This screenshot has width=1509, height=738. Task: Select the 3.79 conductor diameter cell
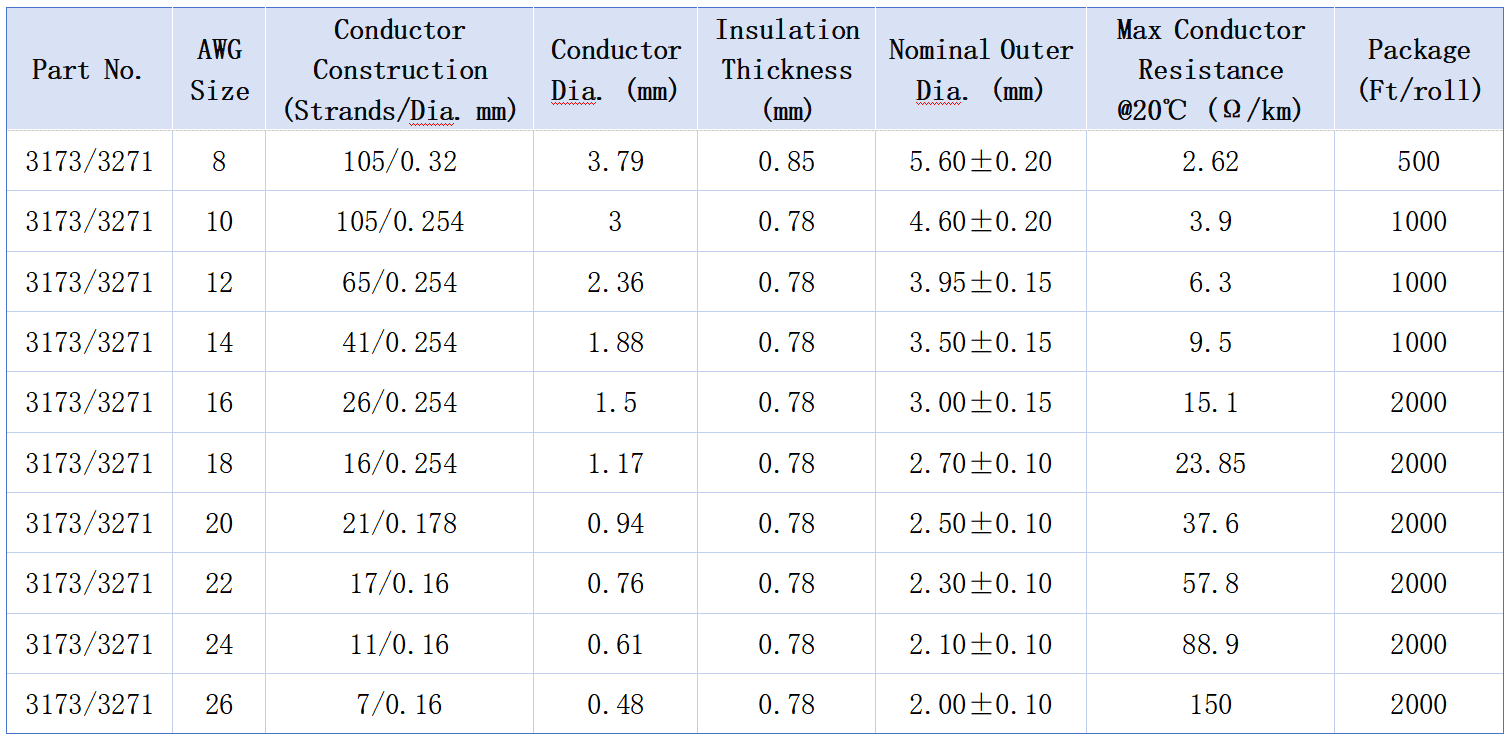615,161
